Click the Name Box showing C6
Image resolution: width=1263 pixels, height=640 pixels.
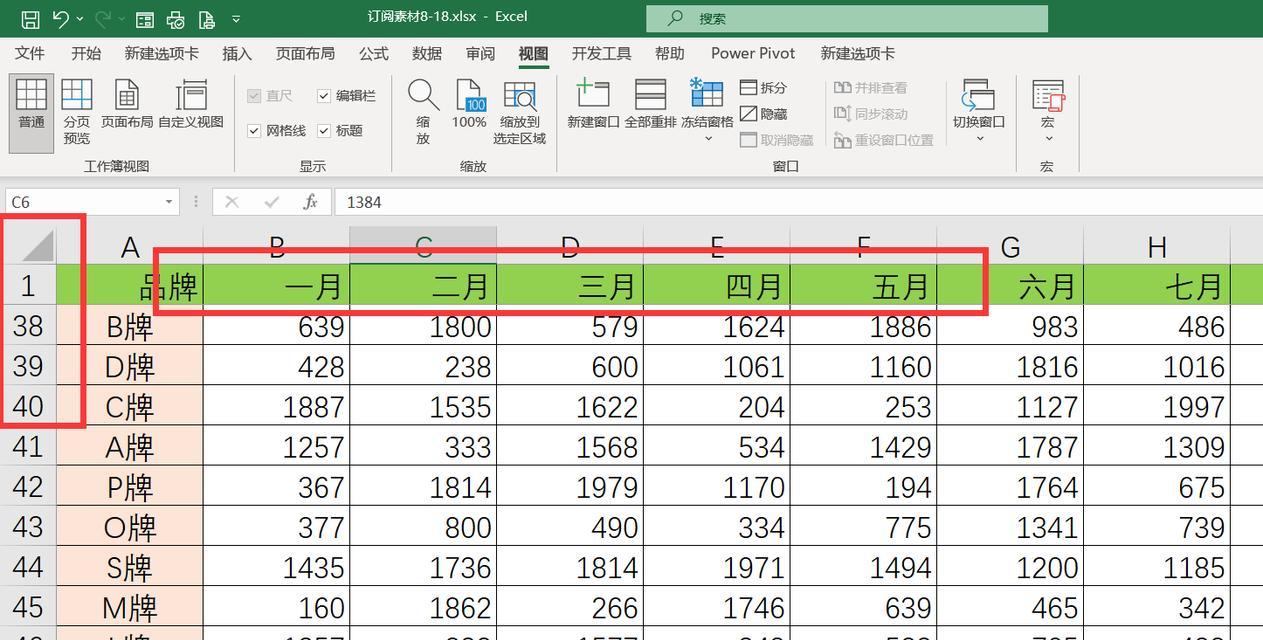pyautogui.click(x=84, y=202)
